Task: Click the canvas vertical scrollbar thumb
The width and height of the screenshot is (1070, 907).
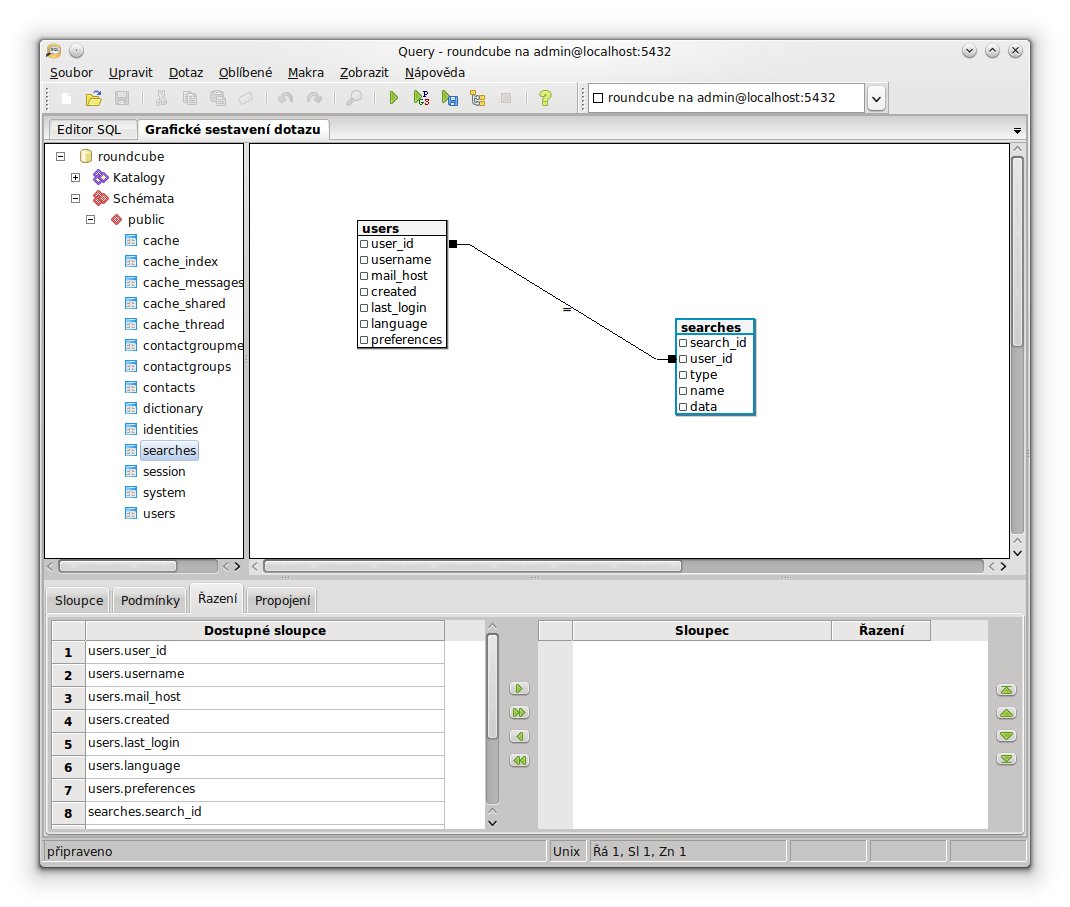Action: 1017,251
